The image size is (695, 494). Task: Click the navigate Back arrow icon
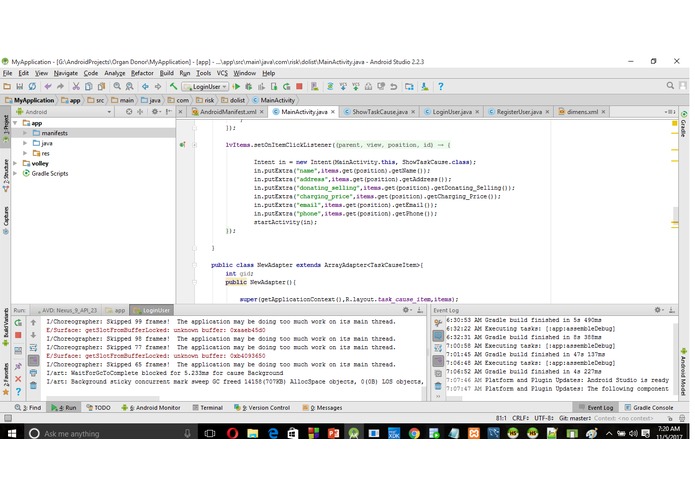coord(145,86)
